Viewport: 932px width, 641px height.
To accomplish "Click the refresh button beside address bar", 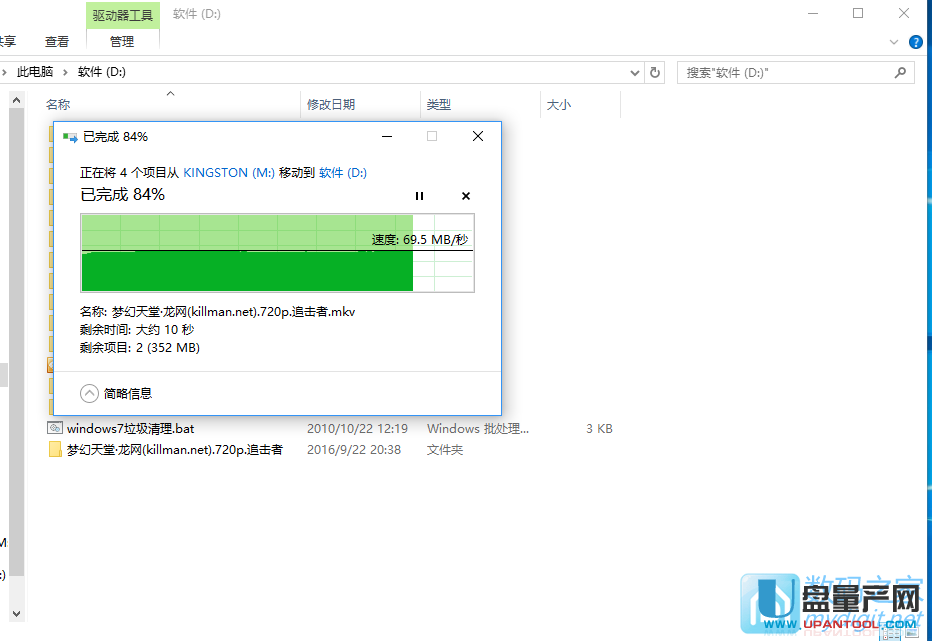I will tap(656, 72).
